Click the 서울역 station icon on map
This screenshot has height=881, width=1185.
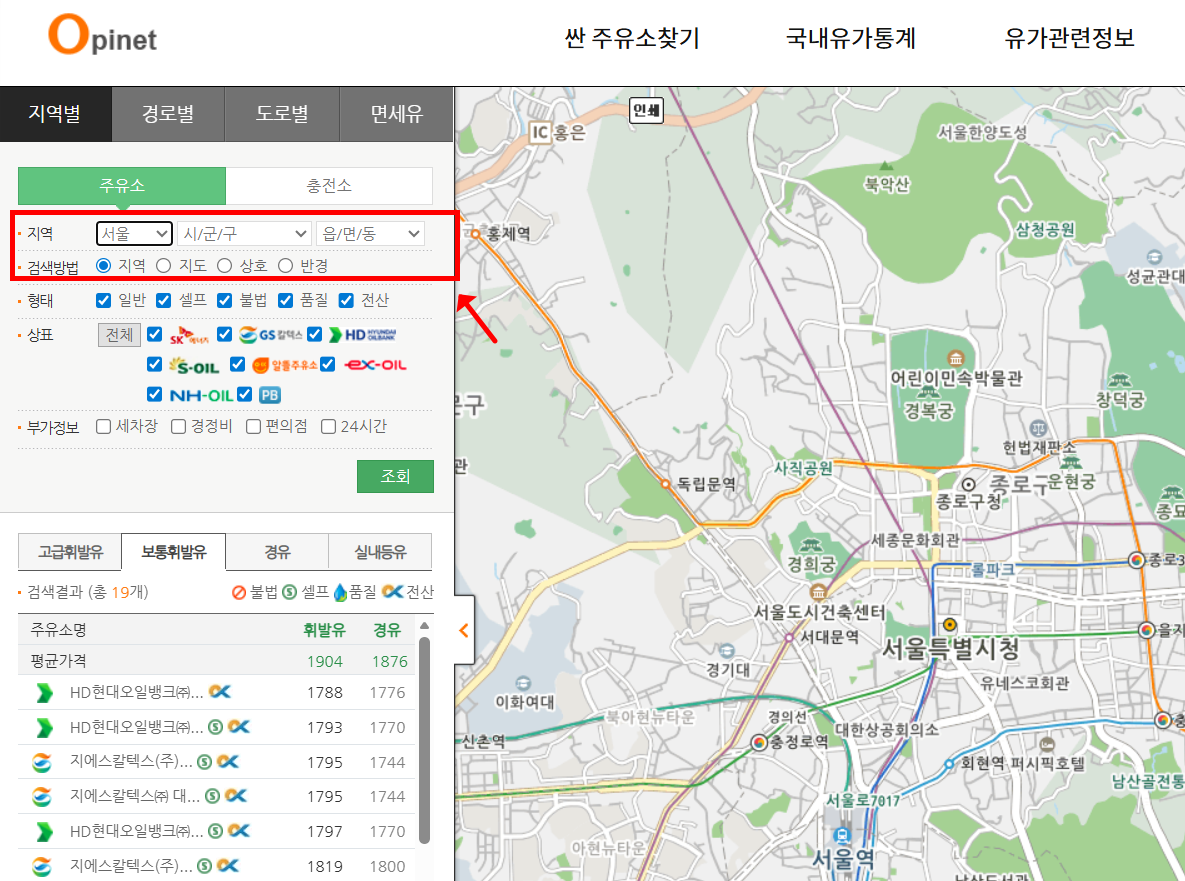point(842,835)
